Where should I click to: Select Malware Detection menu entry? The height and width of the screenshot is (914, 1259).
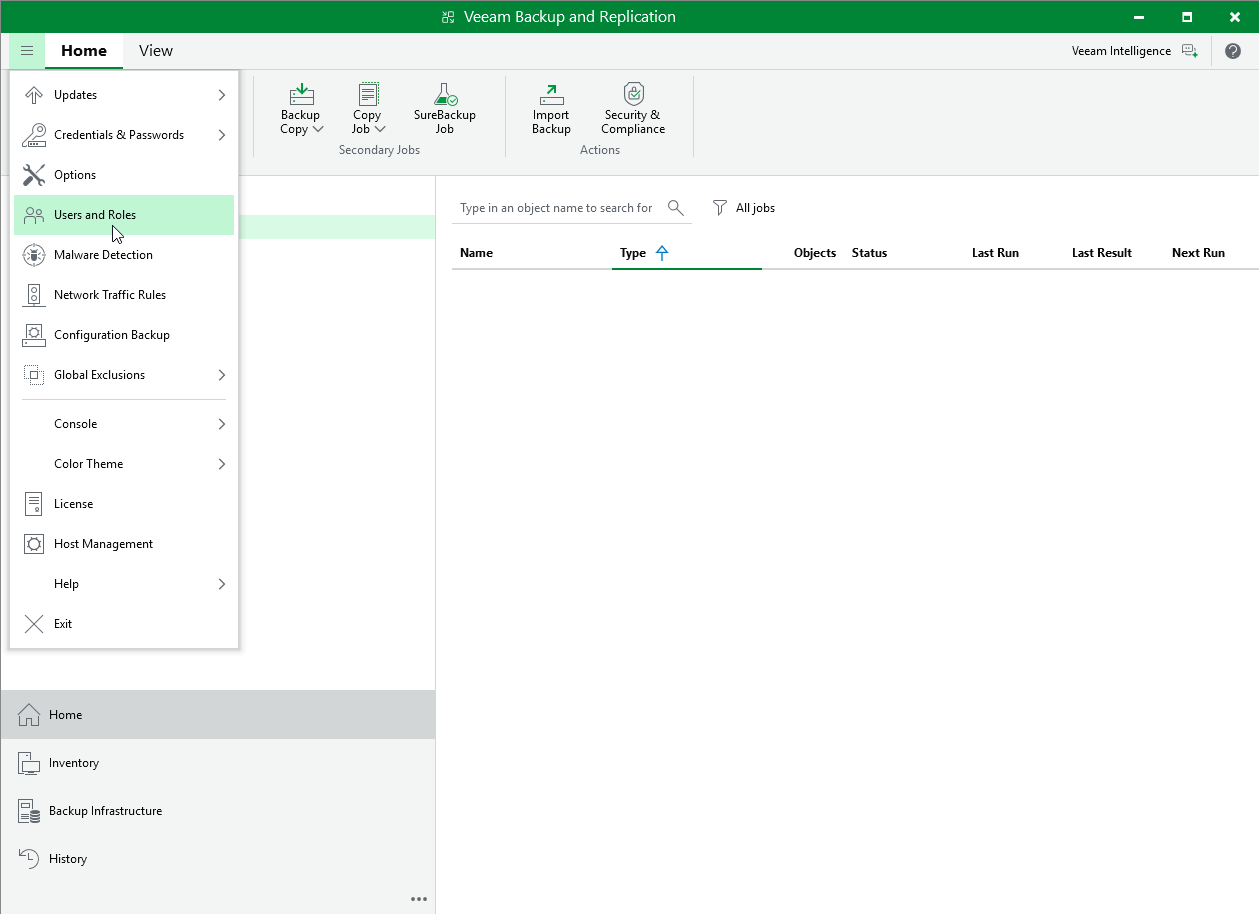[124, 255]
